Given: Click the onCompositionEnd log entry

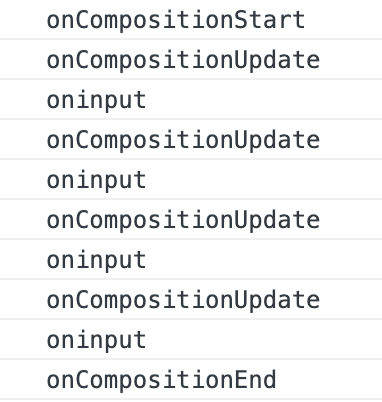Looking at the screenshot, I should 161,380.
